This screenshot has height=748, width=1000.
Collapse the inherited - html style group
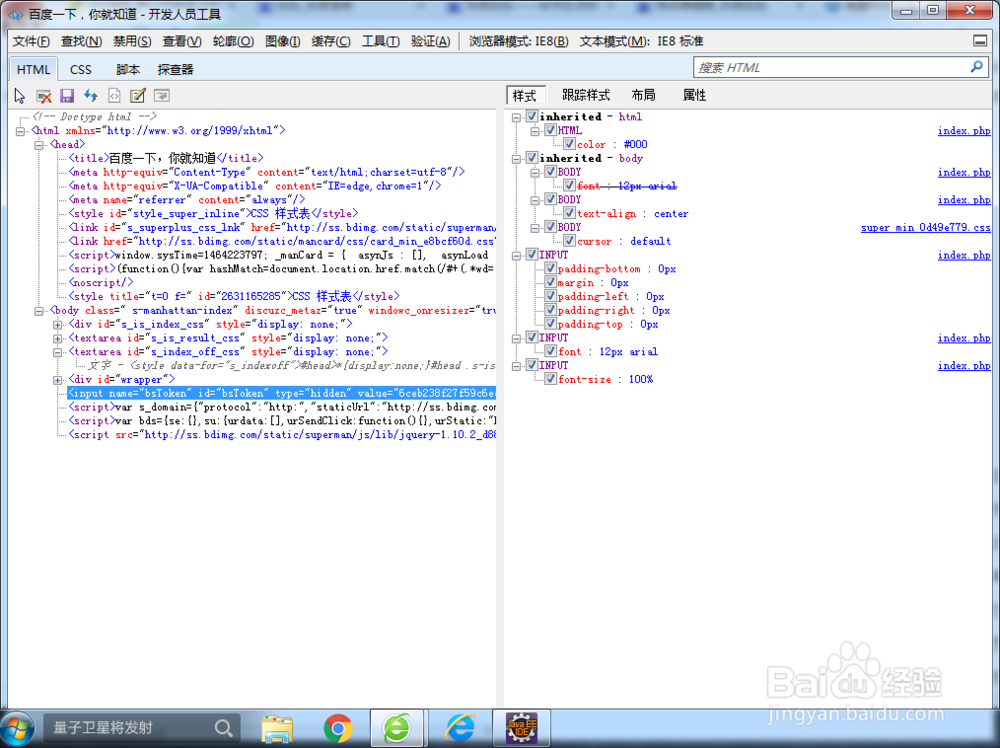(517, 117)
